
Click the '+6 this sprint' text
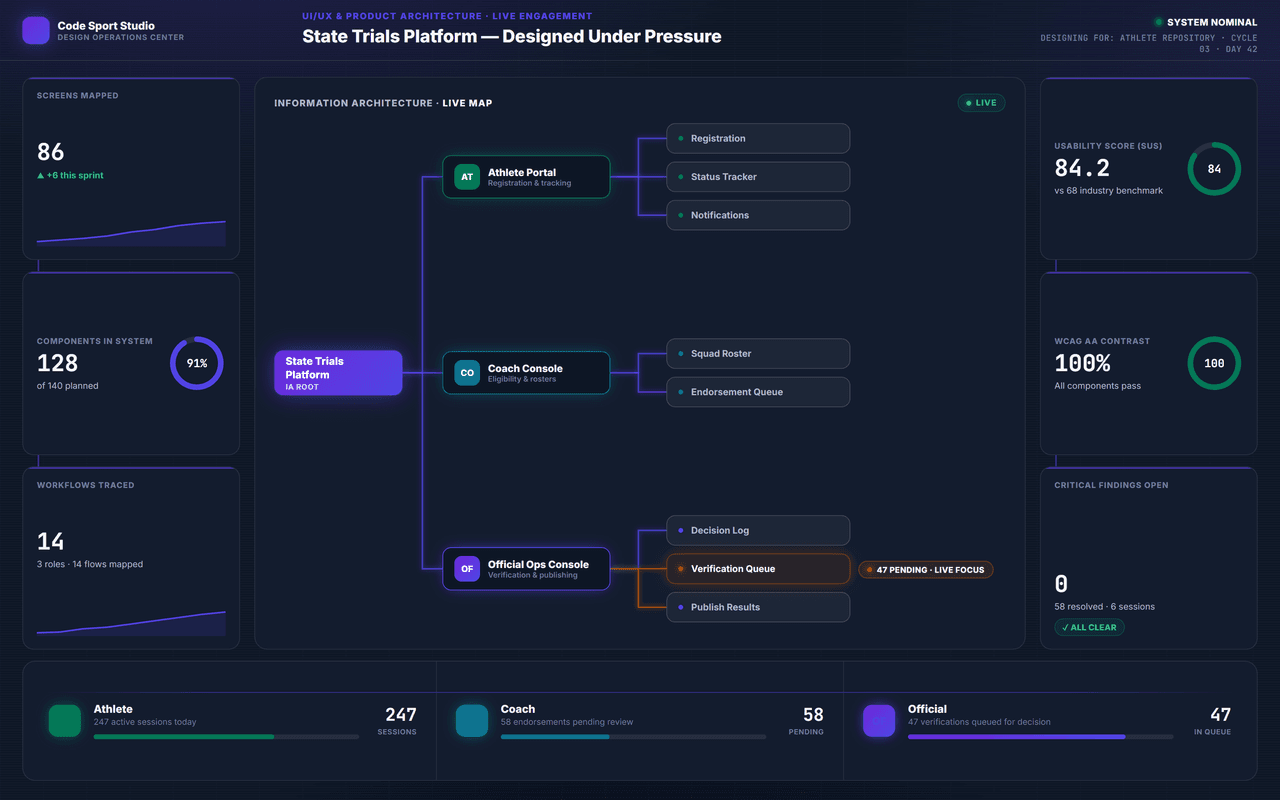(x=70, y=176)
